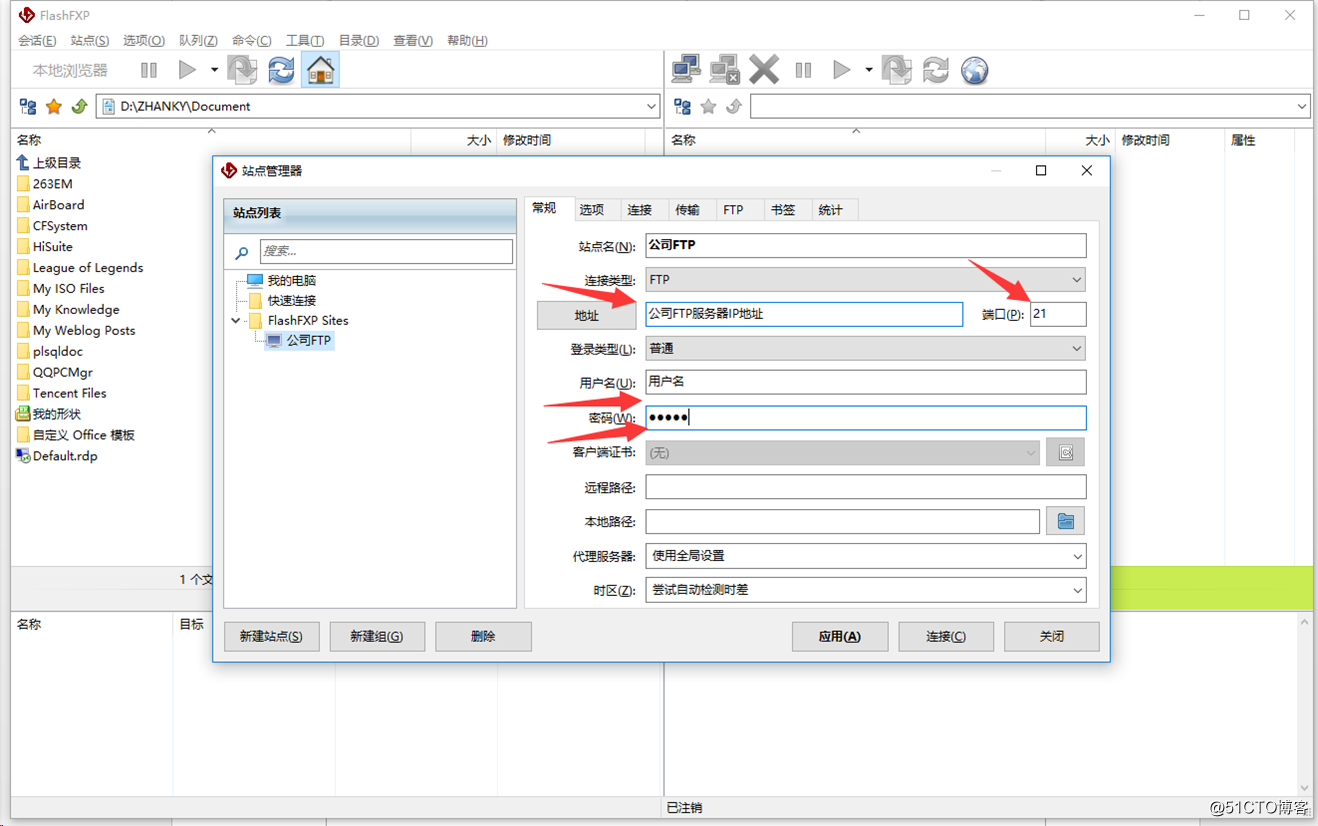
Task: Open the local path D:\ZHANKY\Document dropdown
Action: (651, 106)
